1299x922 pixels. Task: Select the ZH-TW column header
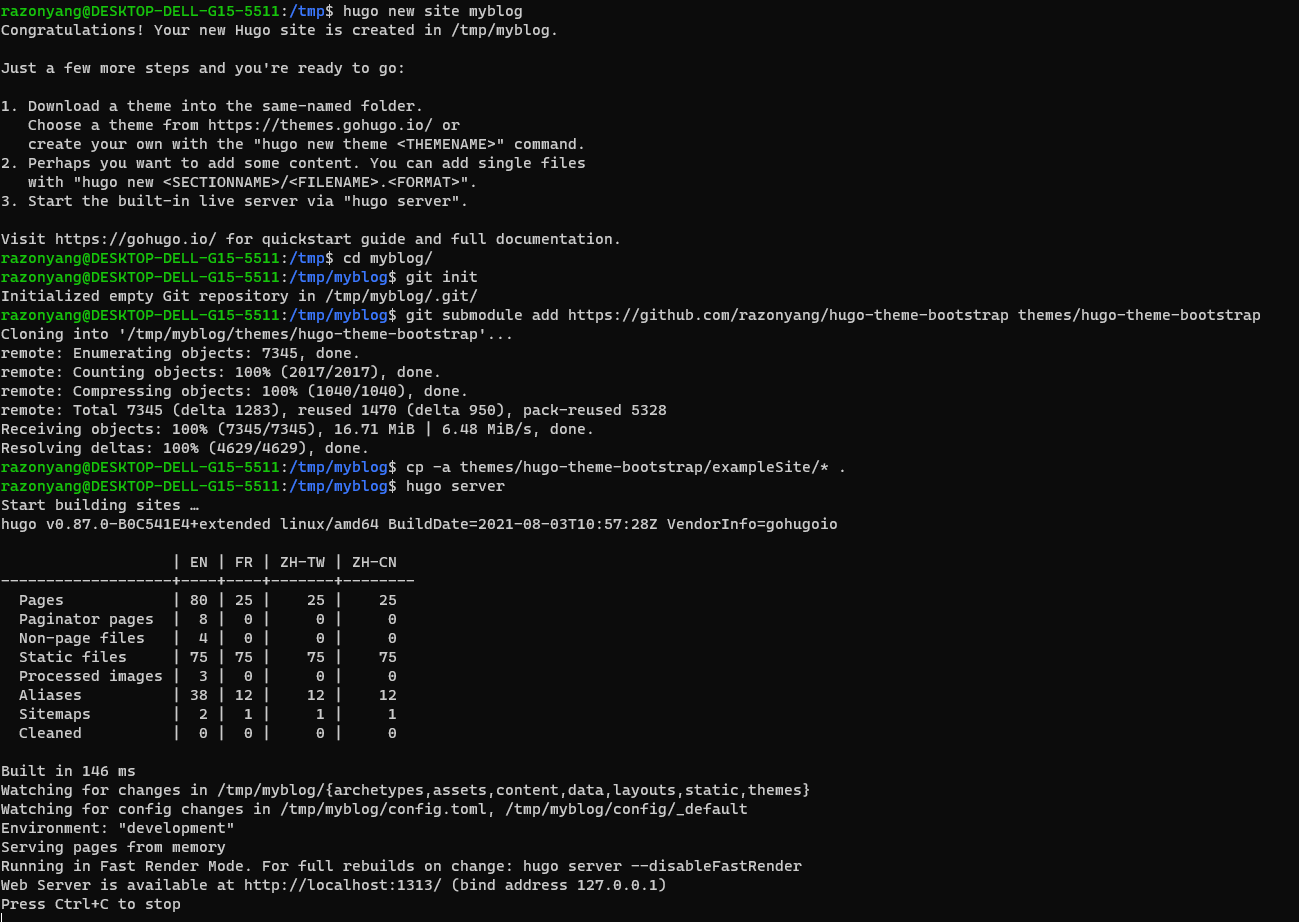tap(302, 561)
